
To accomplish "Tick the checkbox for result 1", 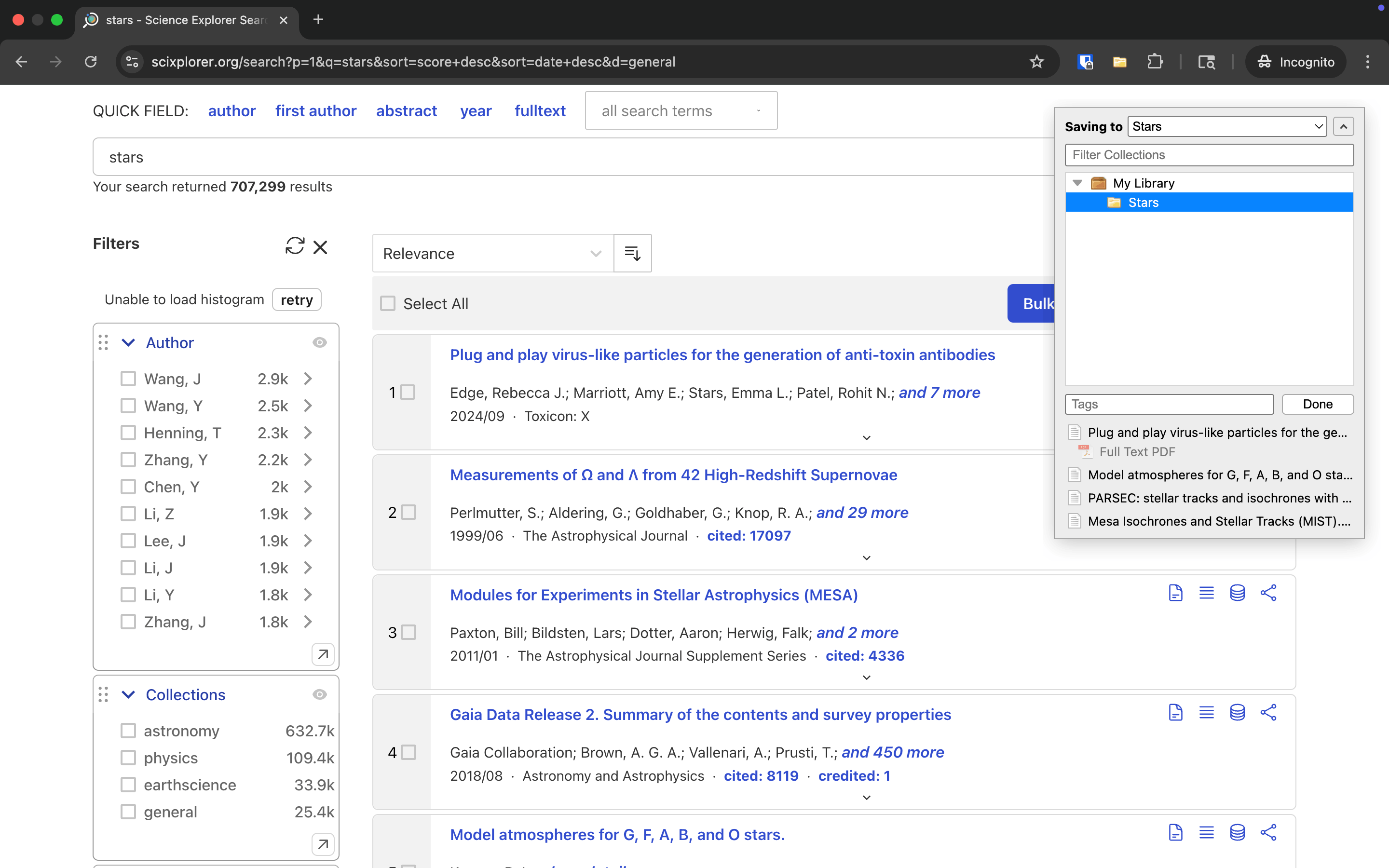I will (408, 392).
